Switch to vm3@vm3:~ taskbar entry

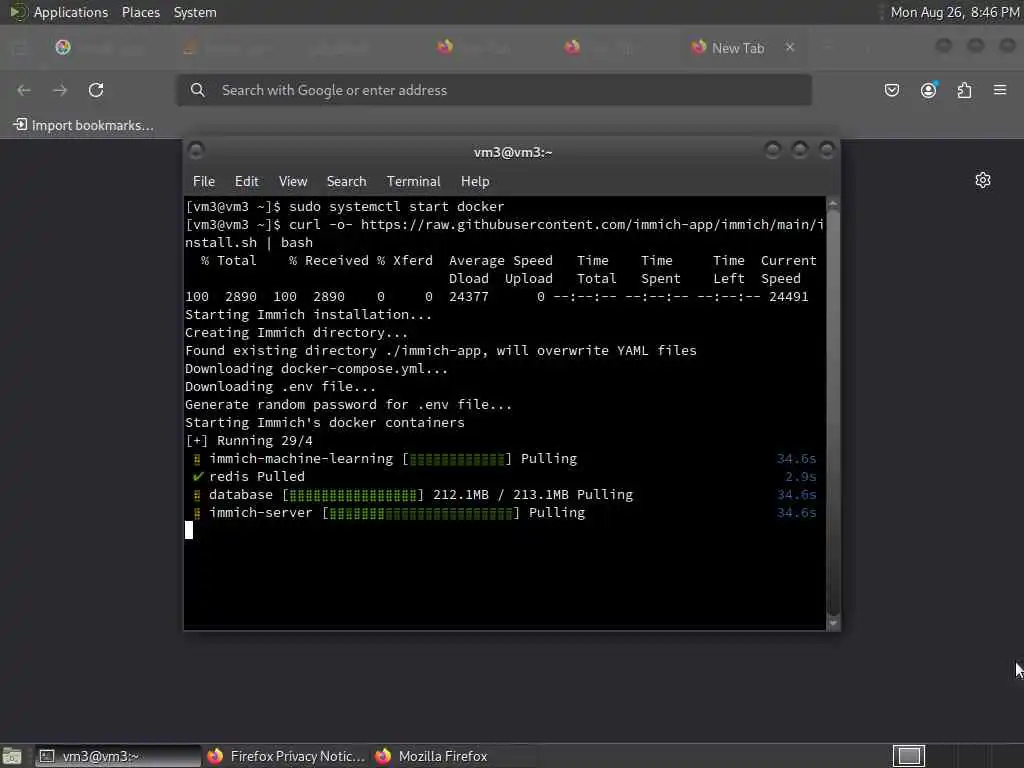coord(118,756)
